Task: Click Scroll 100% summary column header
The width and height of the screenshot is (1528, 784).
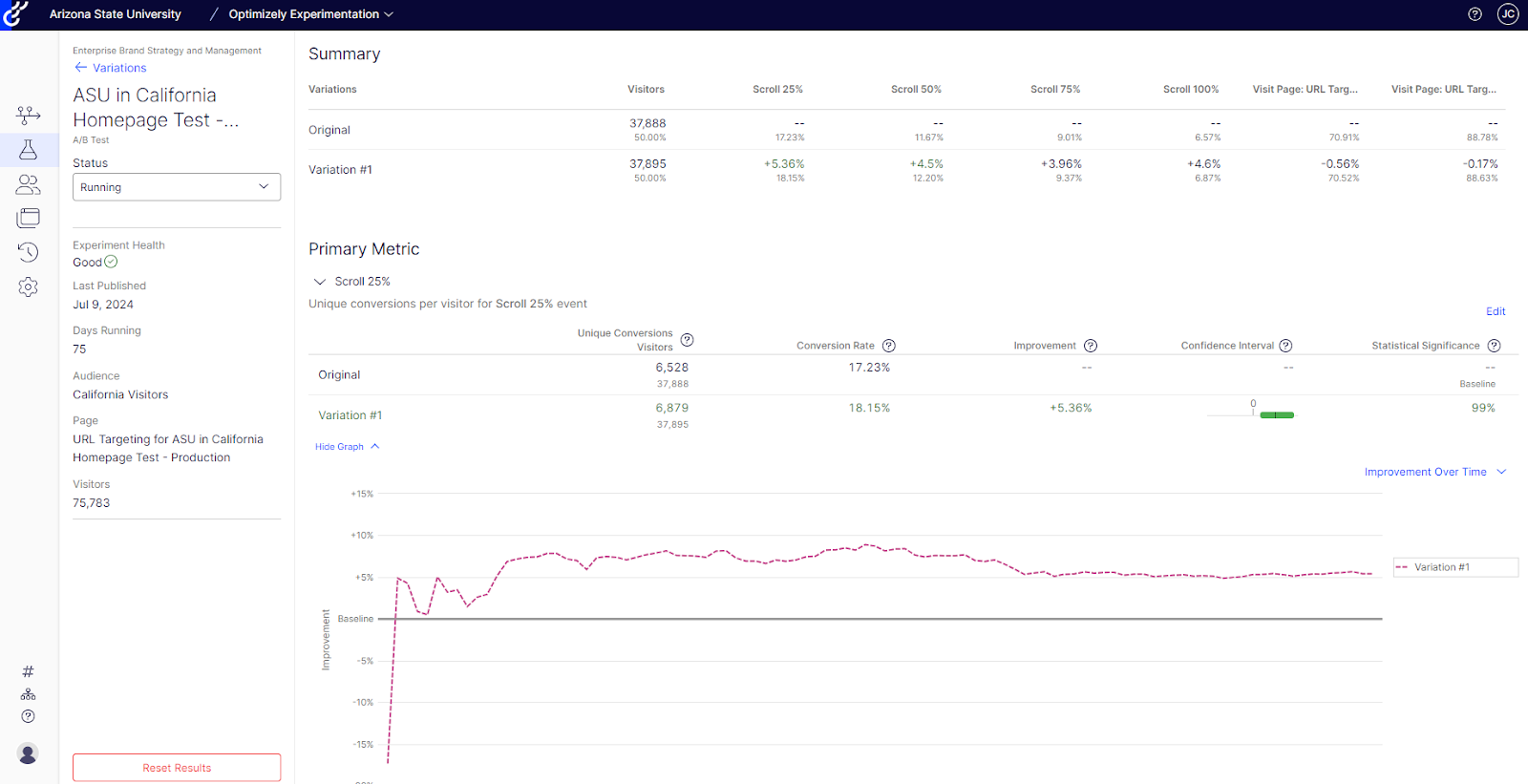Action: point(1191,89)
